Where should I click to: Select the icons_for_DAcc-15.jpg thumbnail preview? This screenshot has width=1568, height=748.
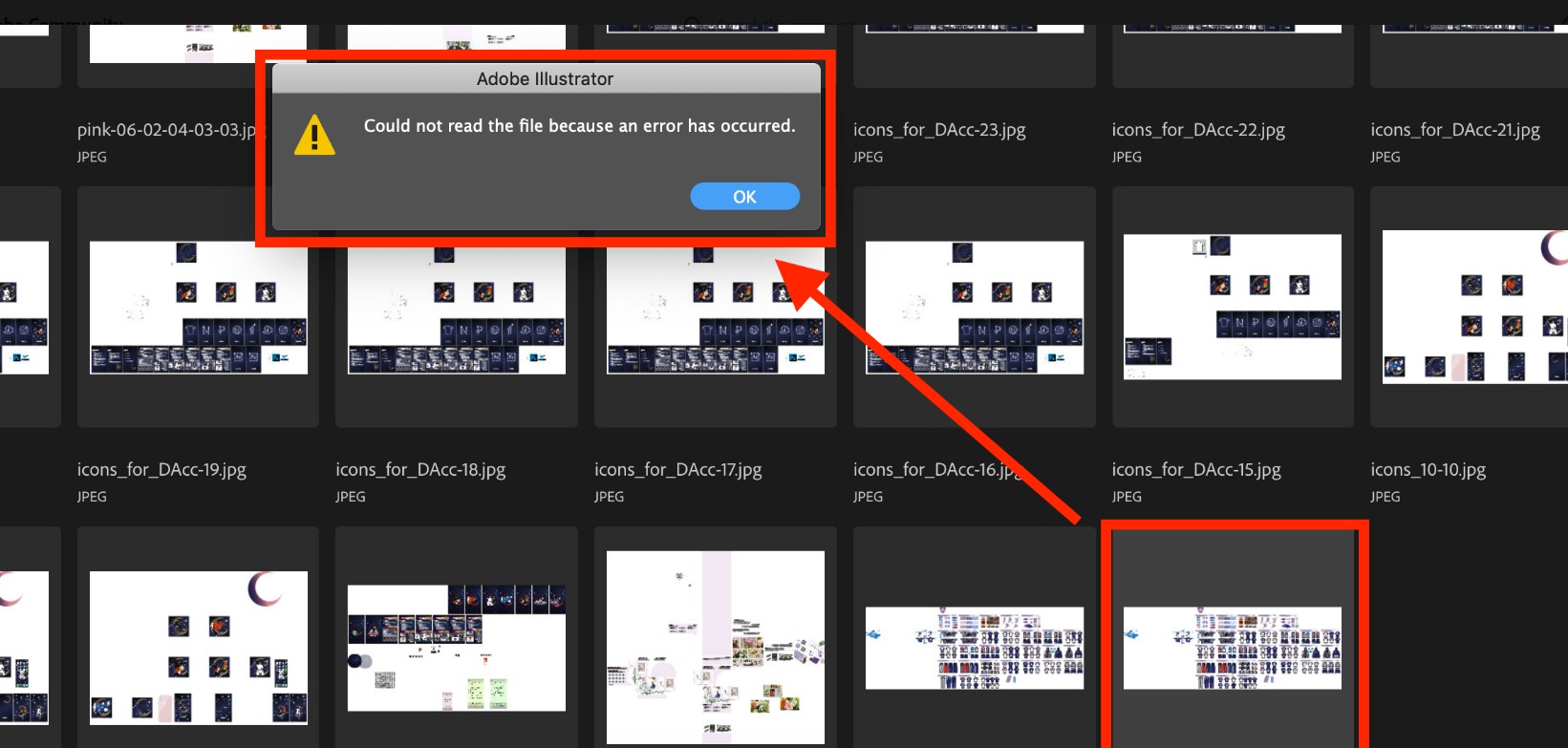point(1232,308)
